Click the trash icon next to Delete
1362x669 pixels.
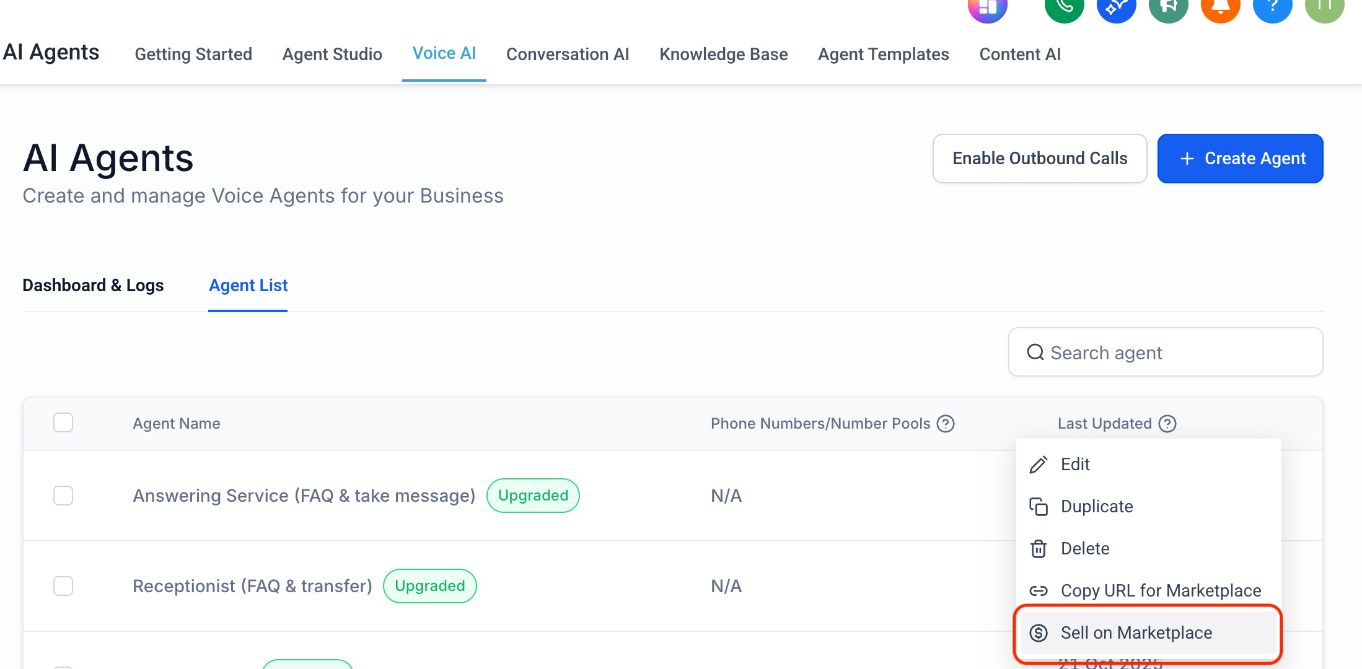pyautogui.click(x=1039, y=548)
